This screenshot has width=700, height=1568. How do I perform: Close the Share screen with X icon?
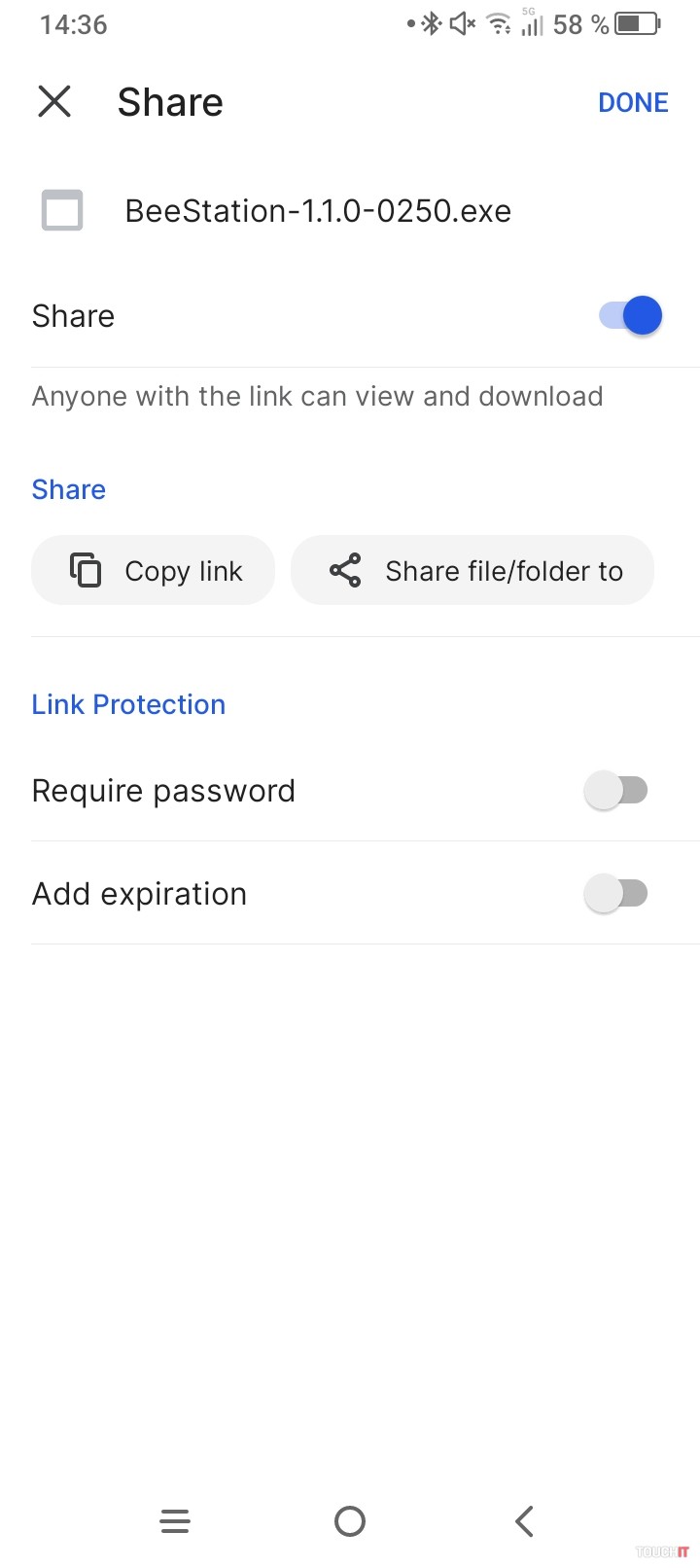point(54,101)
